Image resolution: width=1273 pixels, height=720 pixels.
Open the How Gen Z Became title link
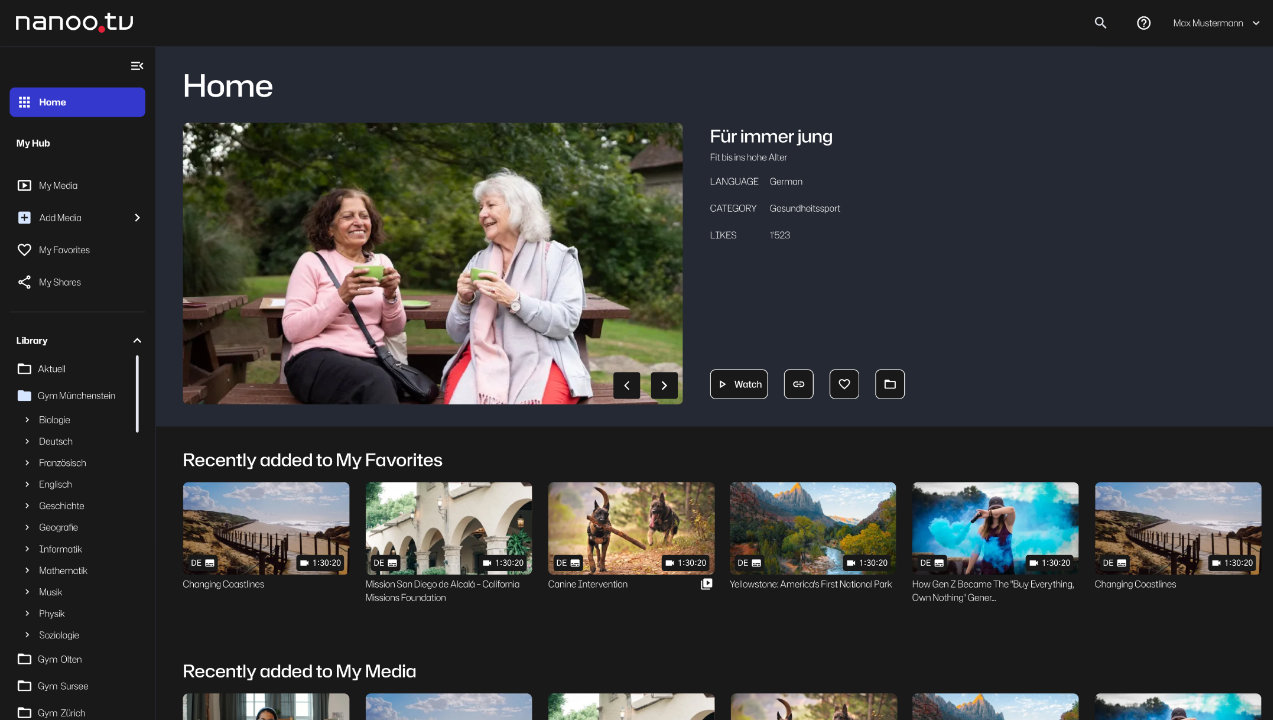[993, 591]
